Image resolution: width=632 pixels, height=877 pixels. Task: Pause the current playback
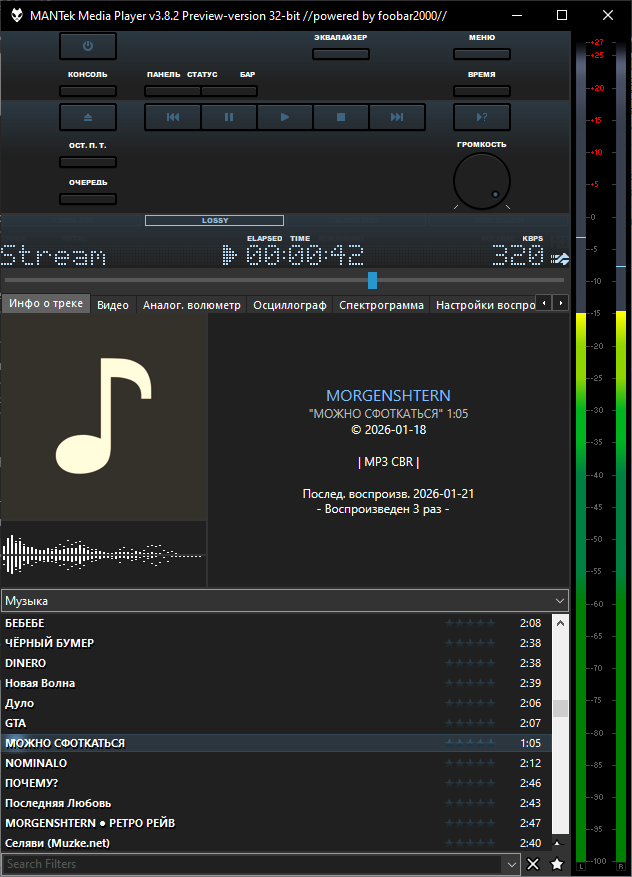pos(229,117)
